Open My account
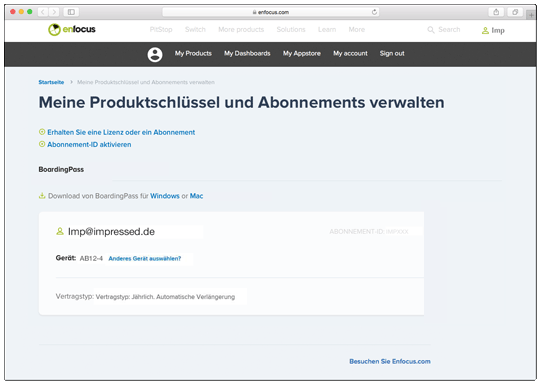Viewport: 540px width, 384px height. [350, 53]
